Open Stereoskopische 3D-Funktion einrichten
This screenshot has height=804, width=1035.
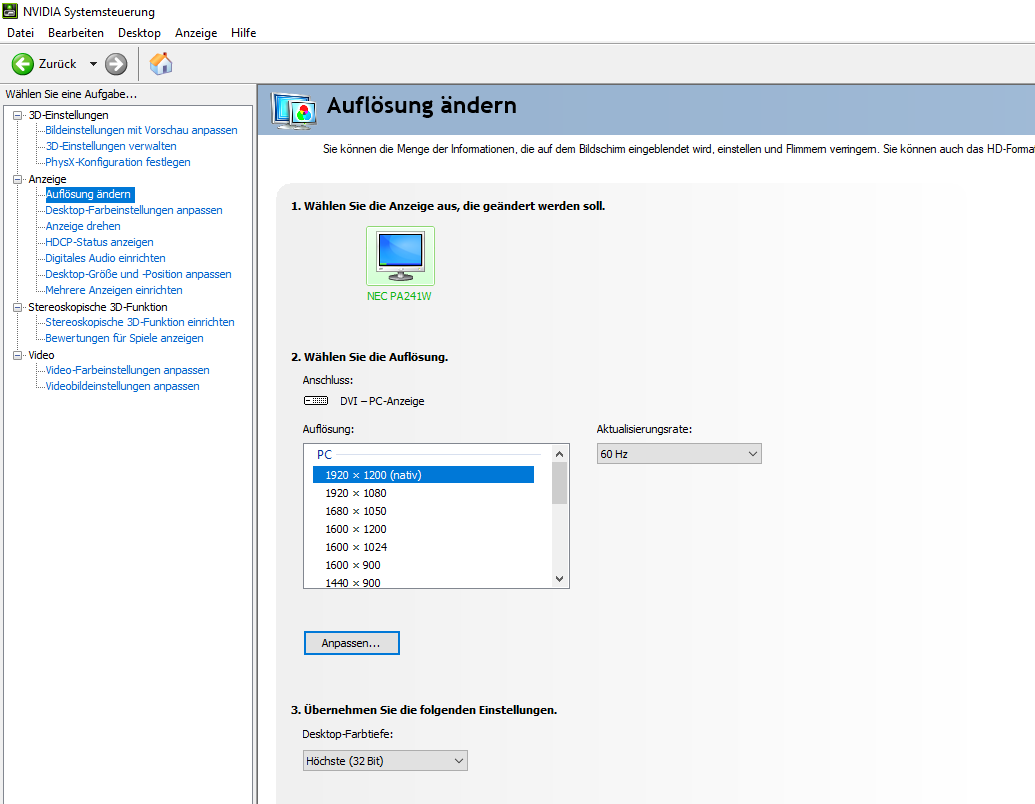(x=140, y=322)
